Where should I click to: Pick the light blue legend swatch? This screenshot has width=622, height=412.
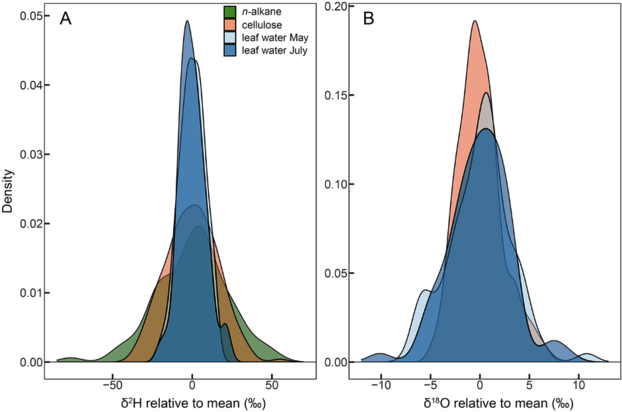[230, 37]
